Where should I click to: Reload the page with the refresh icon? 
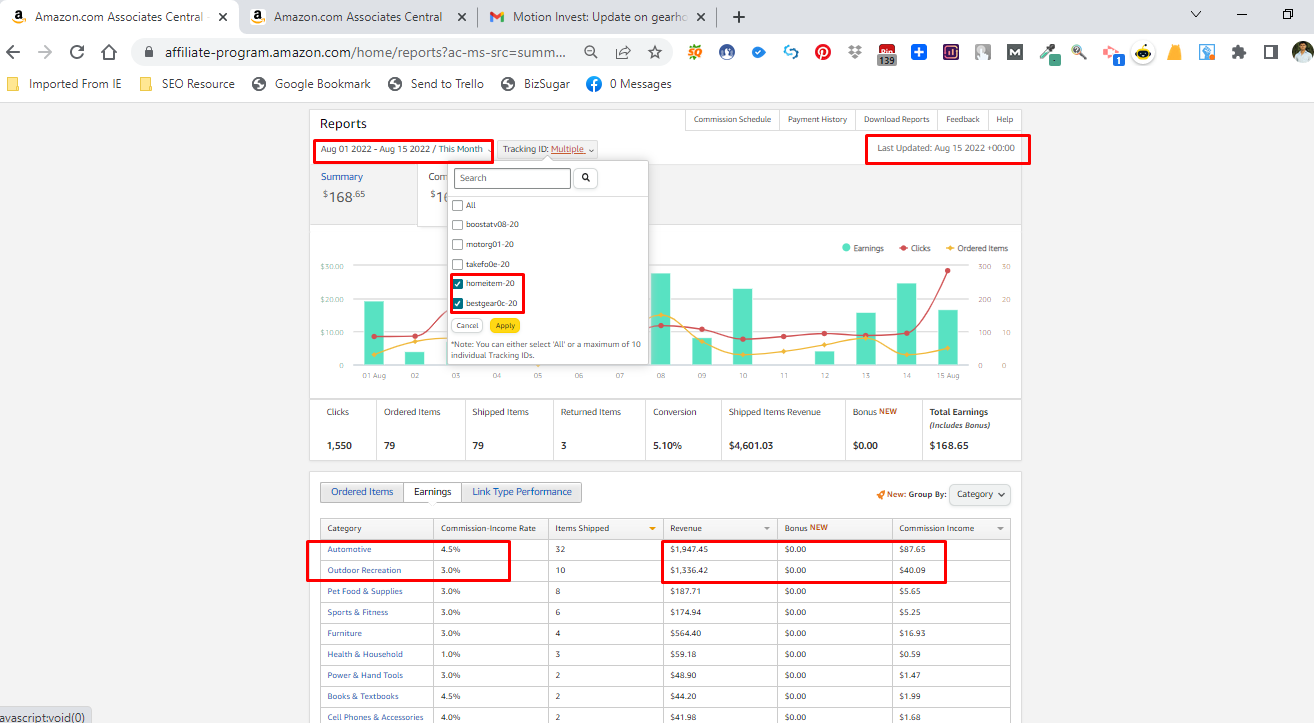point(77,52)
